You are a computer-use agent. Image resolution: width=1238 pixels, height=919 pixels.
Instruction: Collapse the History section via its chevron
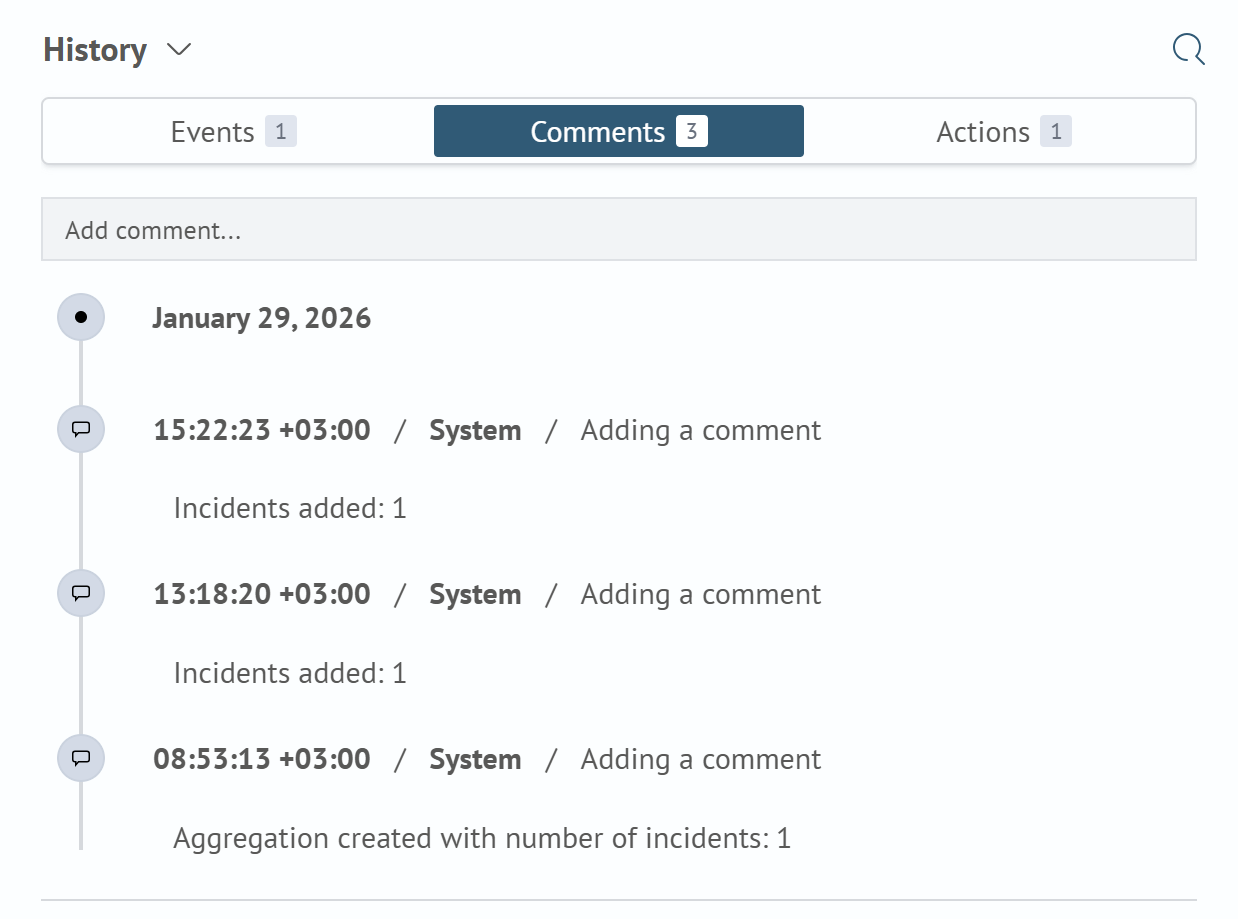click(x=178, y=50)
